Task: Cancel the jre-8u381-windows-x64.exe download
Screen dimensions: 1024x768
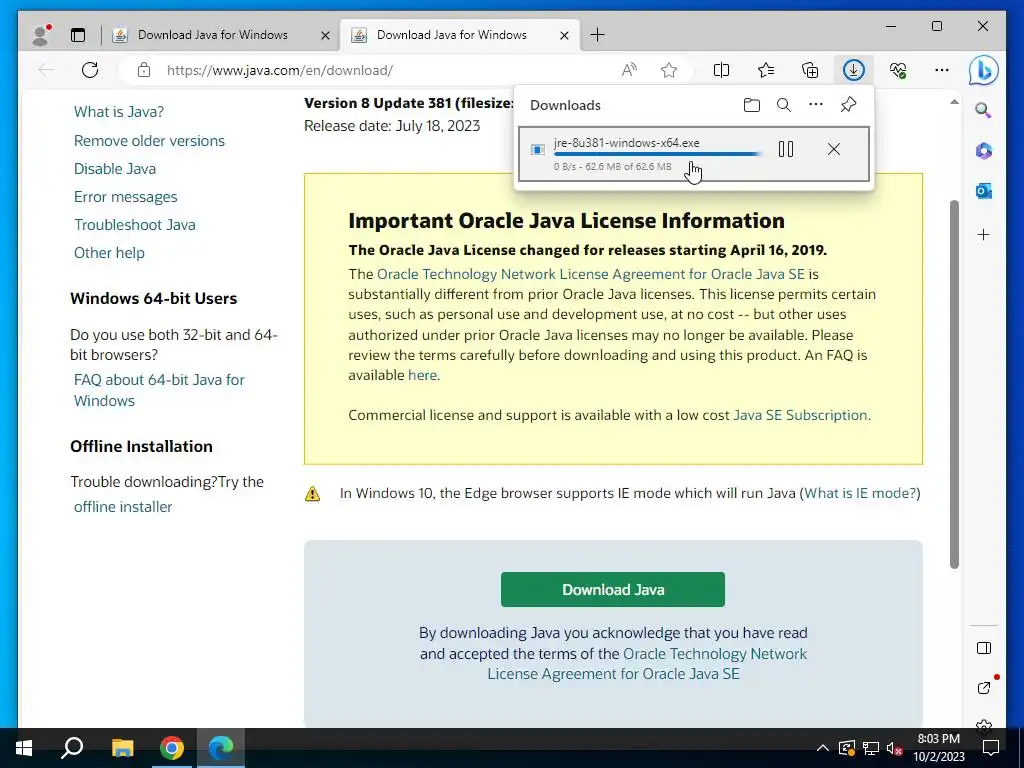Action: pos(833,150)
